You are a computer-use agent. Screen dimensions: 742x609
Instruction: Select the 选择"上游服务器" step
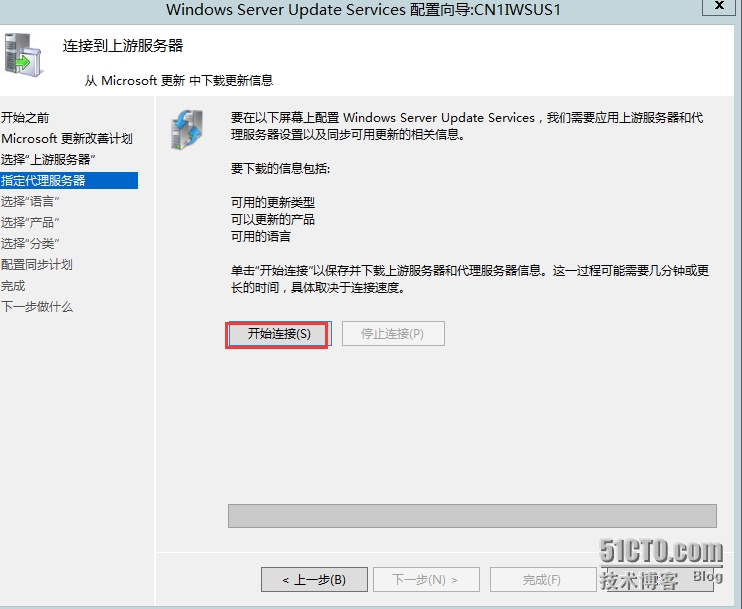click(x=48, y=159)
